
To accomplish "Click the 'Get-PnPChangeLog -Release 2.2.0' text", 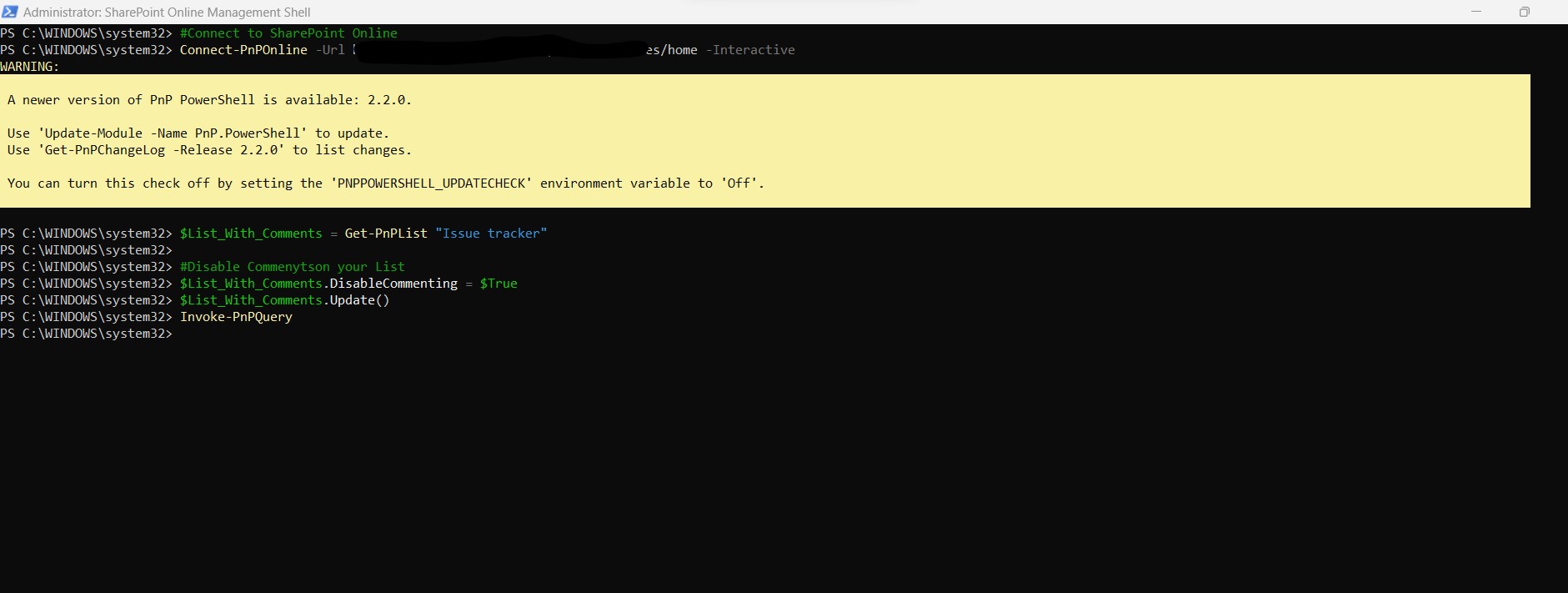I will tap(164, 150).
